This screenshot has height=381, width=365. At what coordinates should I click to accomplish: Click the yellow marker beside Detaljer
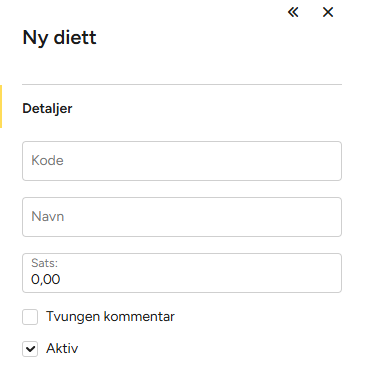1,106
